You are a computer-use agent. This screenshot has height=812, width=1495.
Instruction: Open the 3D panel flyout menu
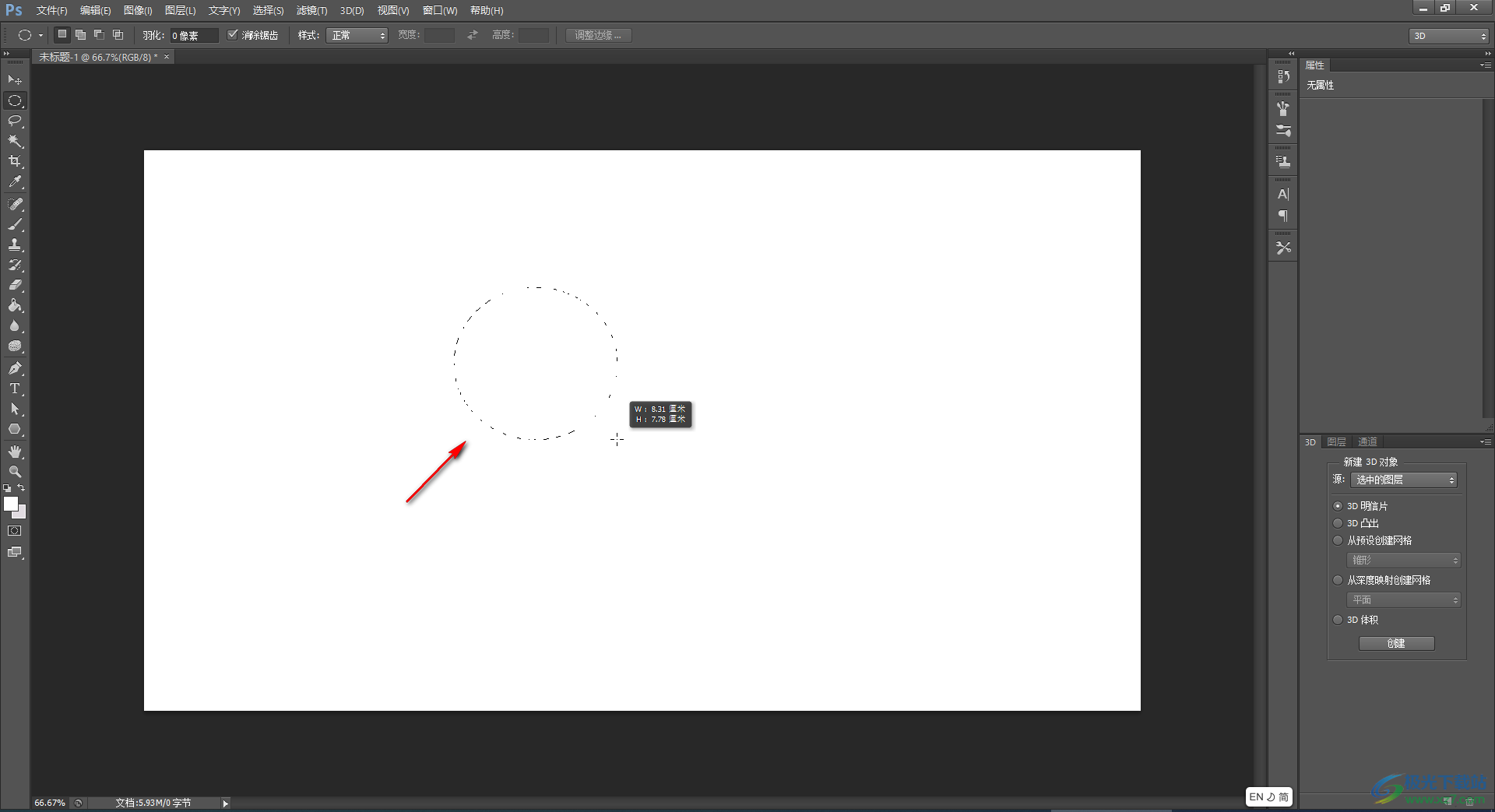(1486, 442)
